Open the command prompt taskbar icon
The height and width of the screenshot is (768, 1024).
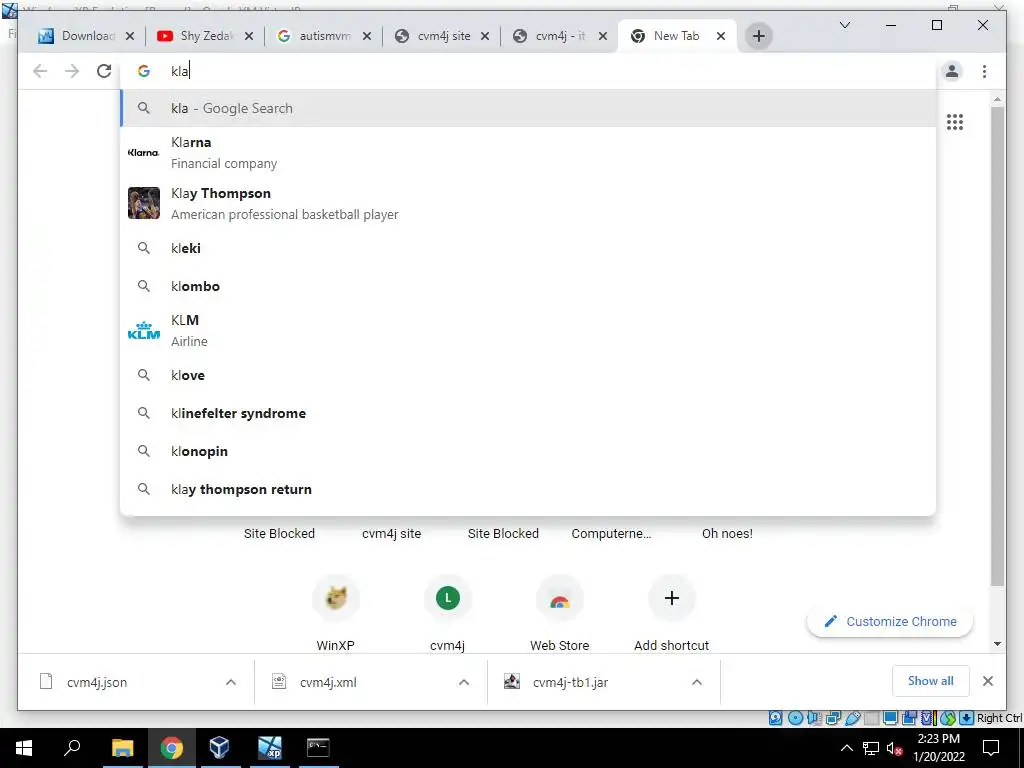tap(318, 748)
